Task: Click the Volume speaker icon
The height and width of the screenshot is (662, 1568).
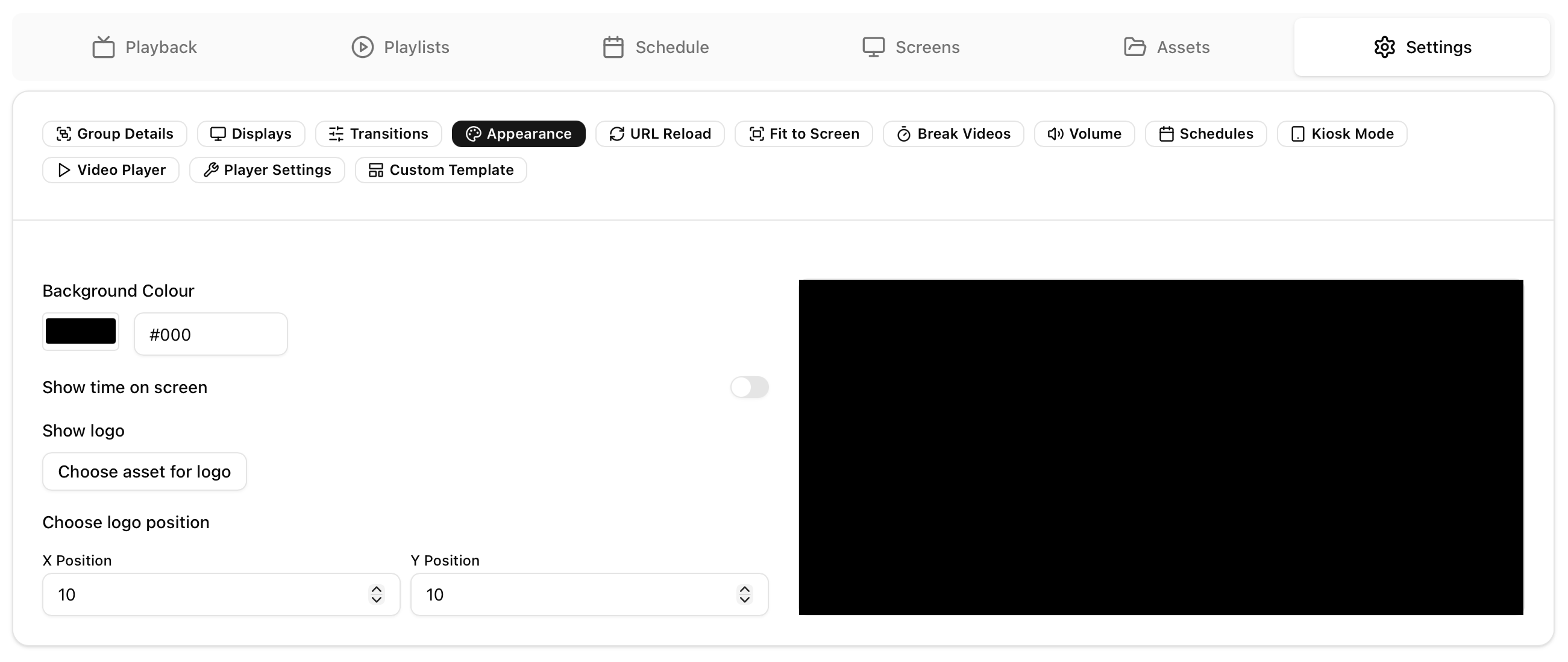Action: 1056,134
